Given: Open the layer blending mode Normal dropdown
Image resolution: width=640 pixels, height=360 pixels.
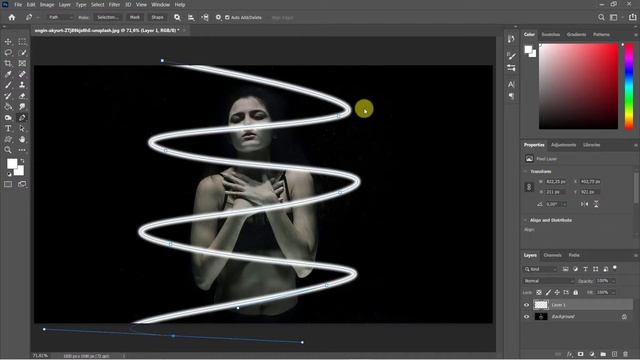Looking at the screenshot, I should 548,281.
